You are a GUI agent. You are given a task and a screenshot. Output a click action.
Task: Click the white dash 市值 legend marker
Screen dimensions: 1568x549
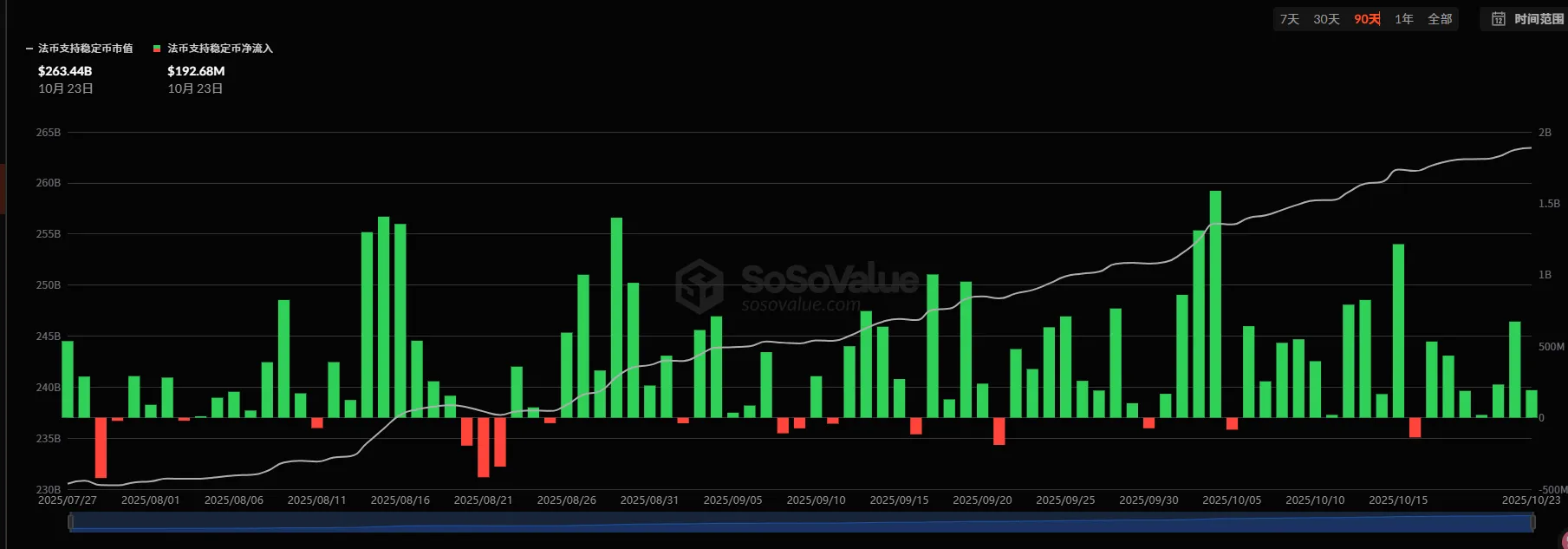tap(29, 49)
